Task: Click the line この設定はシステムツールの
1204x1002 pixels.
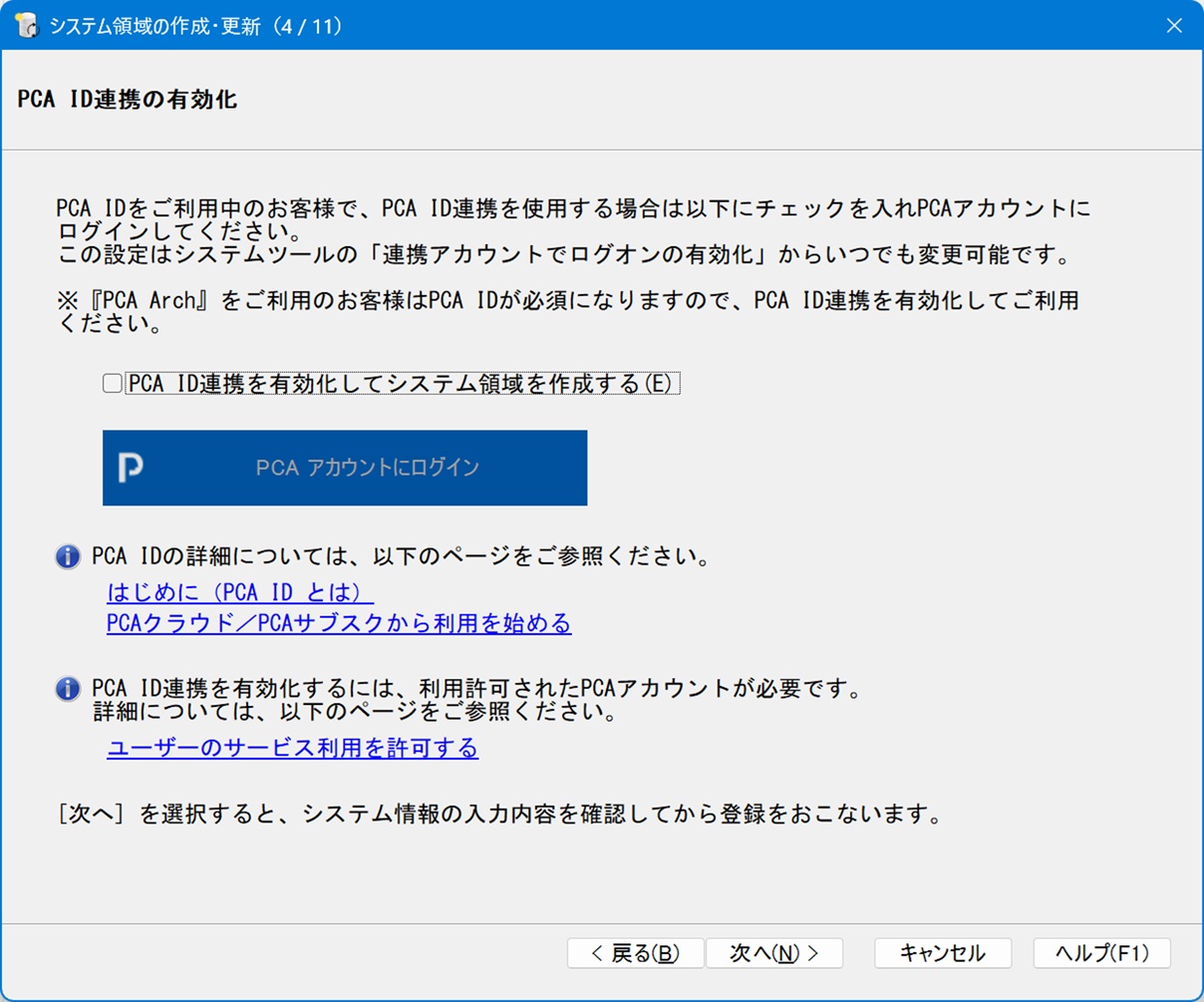Action: pos(563,256)
